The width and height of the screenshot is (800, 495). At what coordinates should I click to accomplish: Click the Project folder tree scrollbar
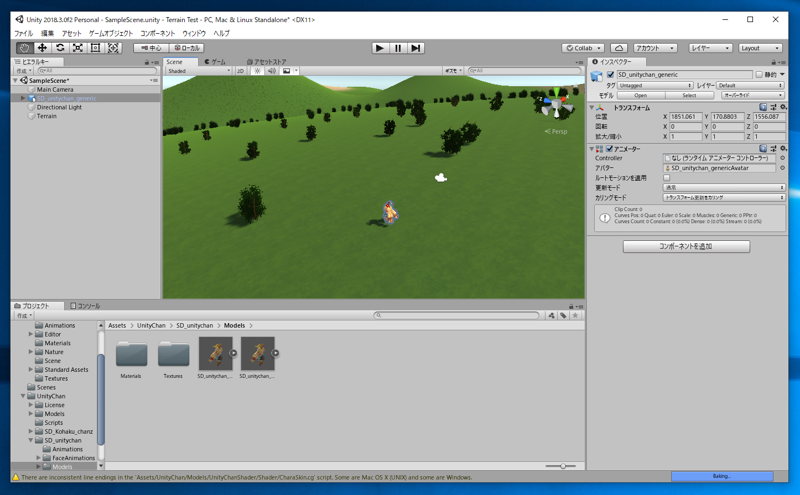[101, 399]
